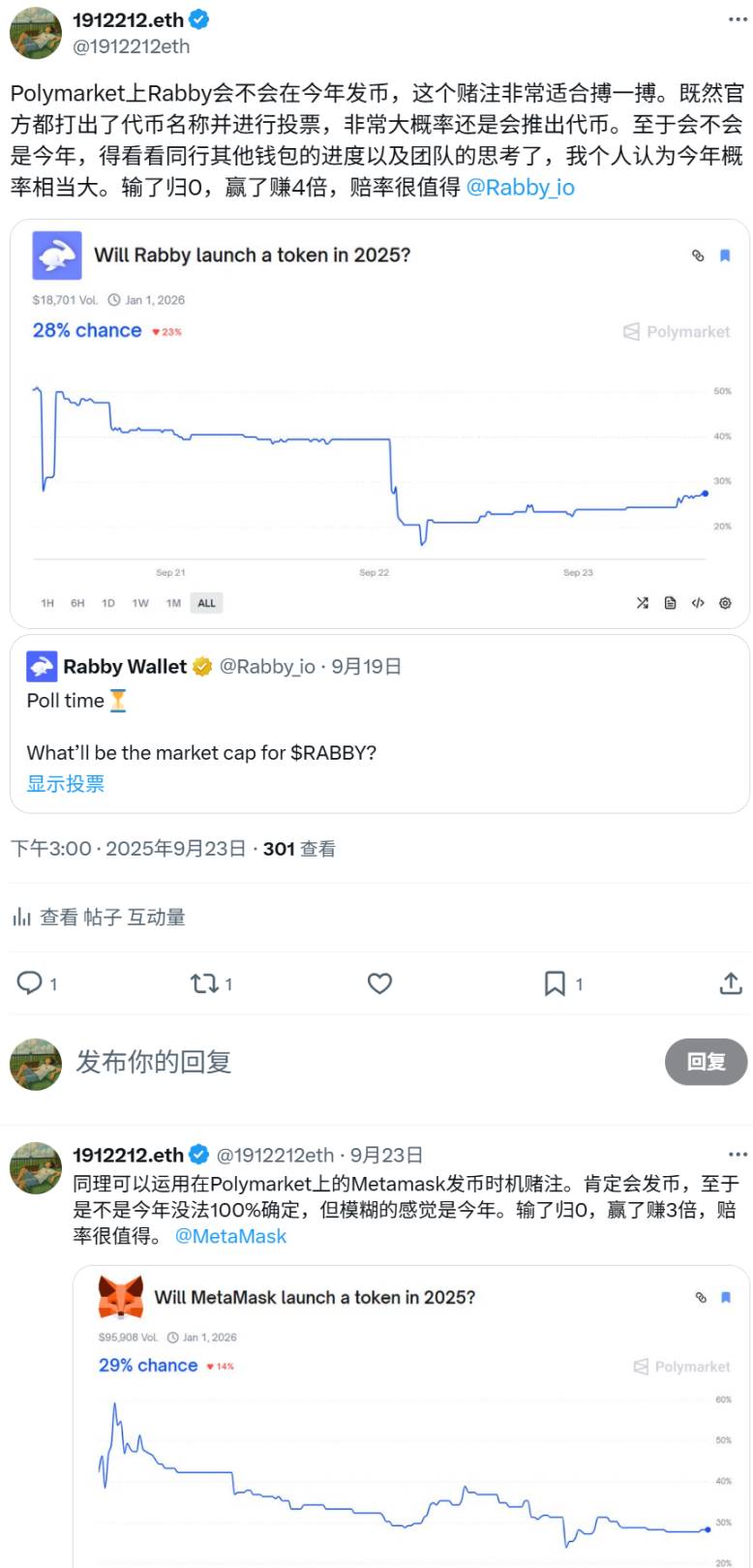753x1568 pixels.
Task: Click the 显示投票 link
Action: click(x=65, y=784)
